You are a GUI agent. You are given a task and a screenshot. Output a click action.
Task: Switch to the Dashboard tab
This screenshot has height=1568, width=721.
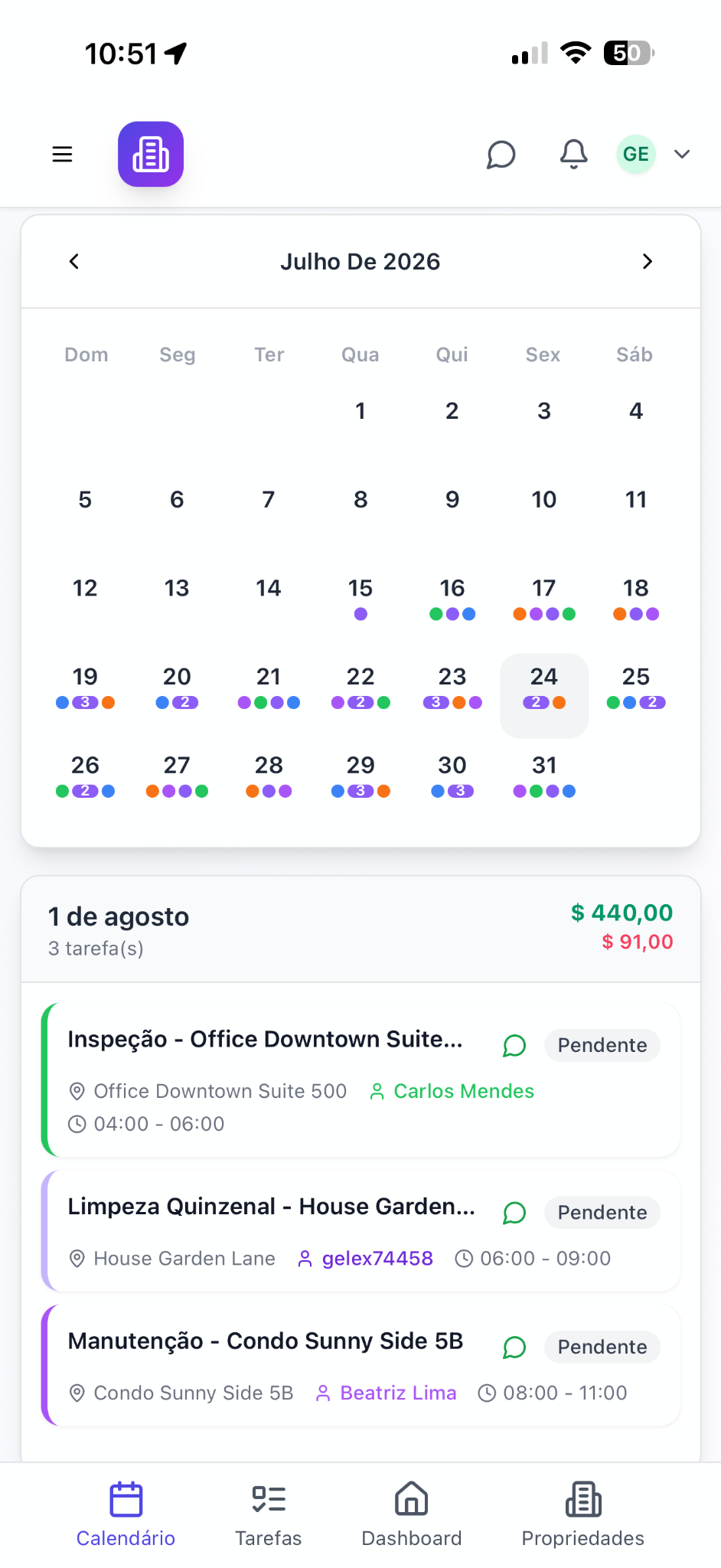coord(412,1515)
